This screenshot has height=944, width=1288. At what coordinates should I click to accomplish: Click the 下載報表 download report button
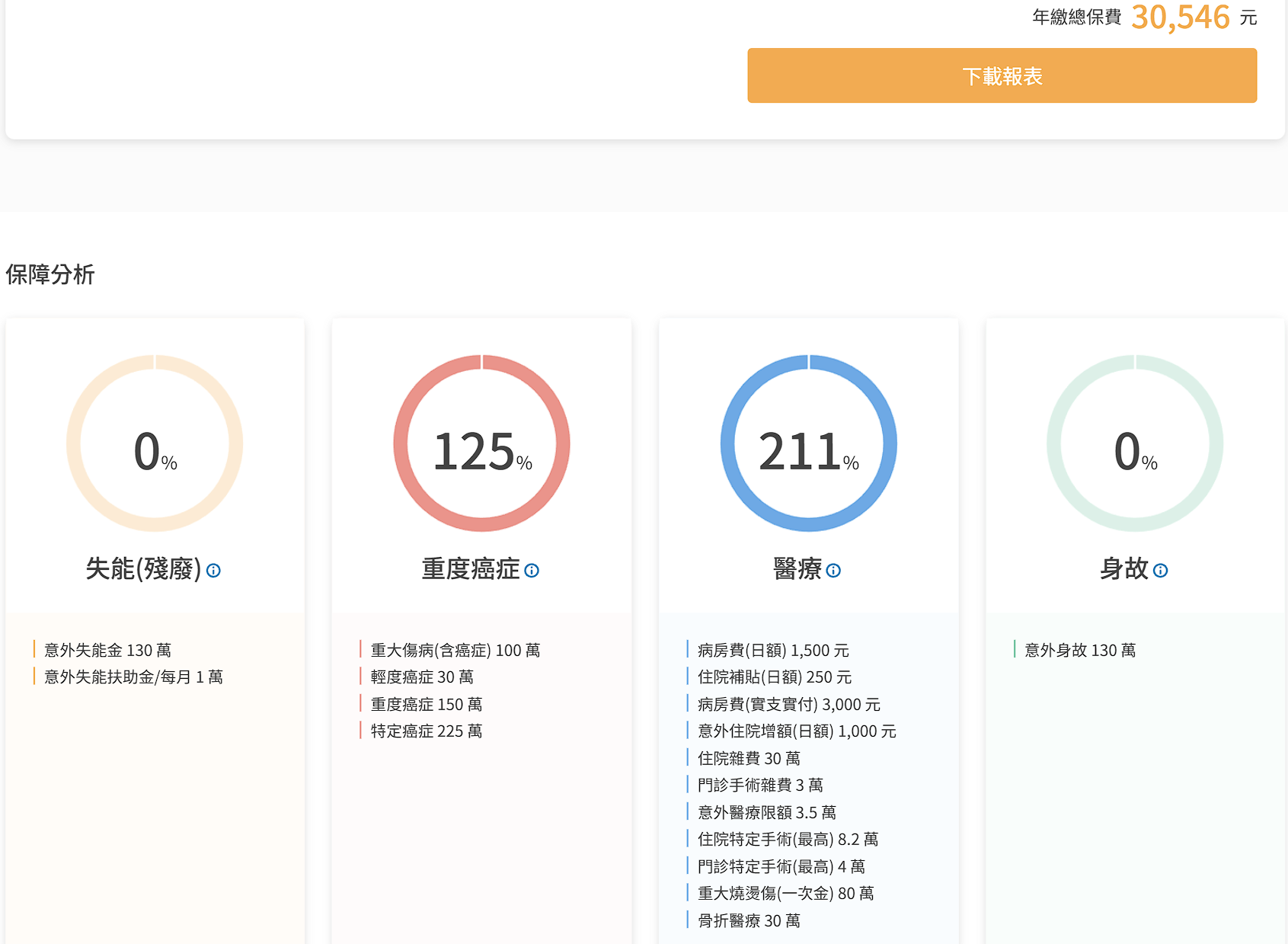[1002, 75]
